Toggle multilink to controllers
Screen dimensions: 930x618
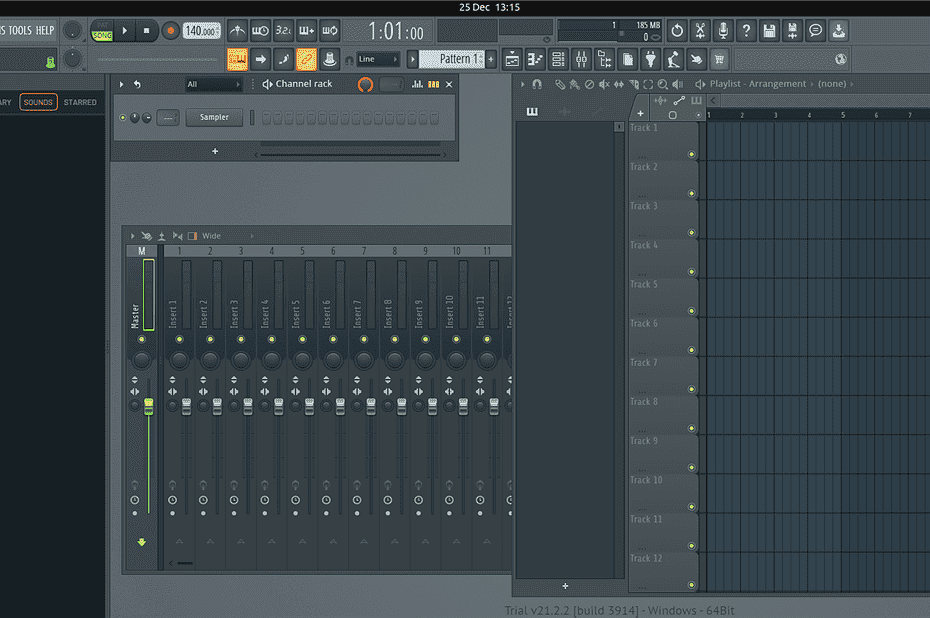pos(330,59)
